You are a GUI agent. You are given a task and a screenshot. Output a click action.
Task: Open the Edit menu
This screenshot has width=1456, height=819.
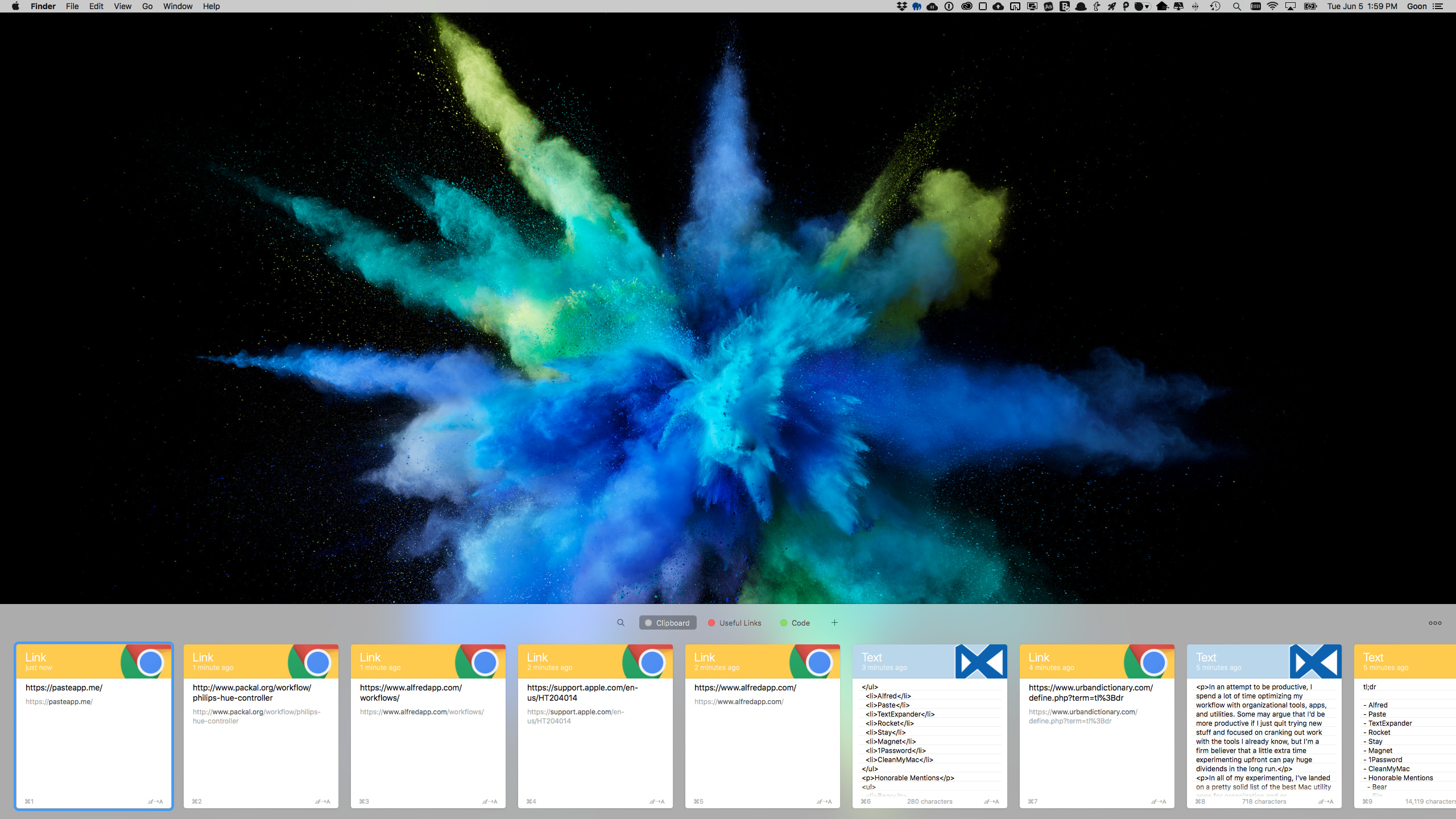coord(96,6)
